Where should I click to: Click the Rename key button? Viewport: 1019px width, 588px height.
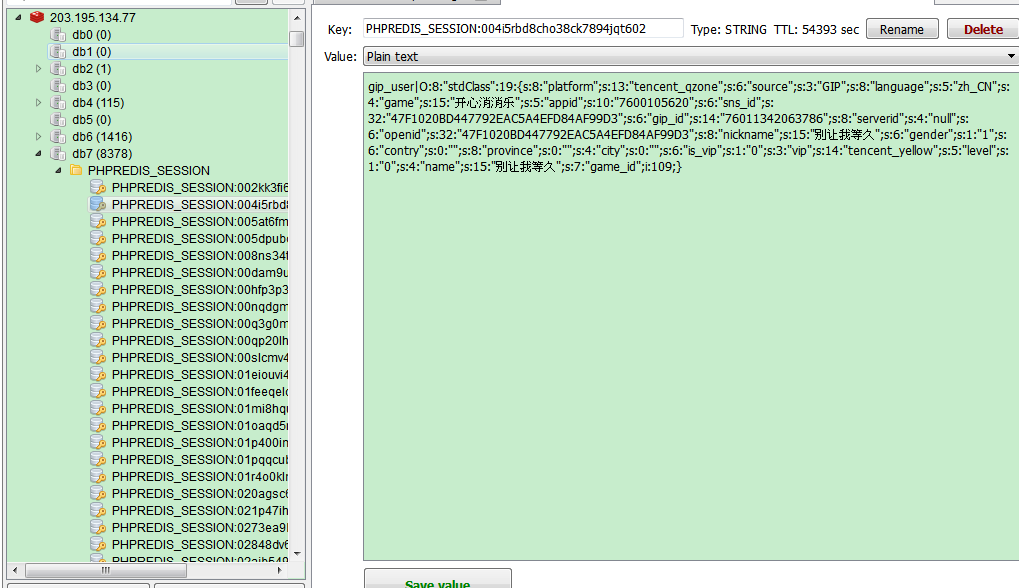pyautogui.click(x=902, y=29)
